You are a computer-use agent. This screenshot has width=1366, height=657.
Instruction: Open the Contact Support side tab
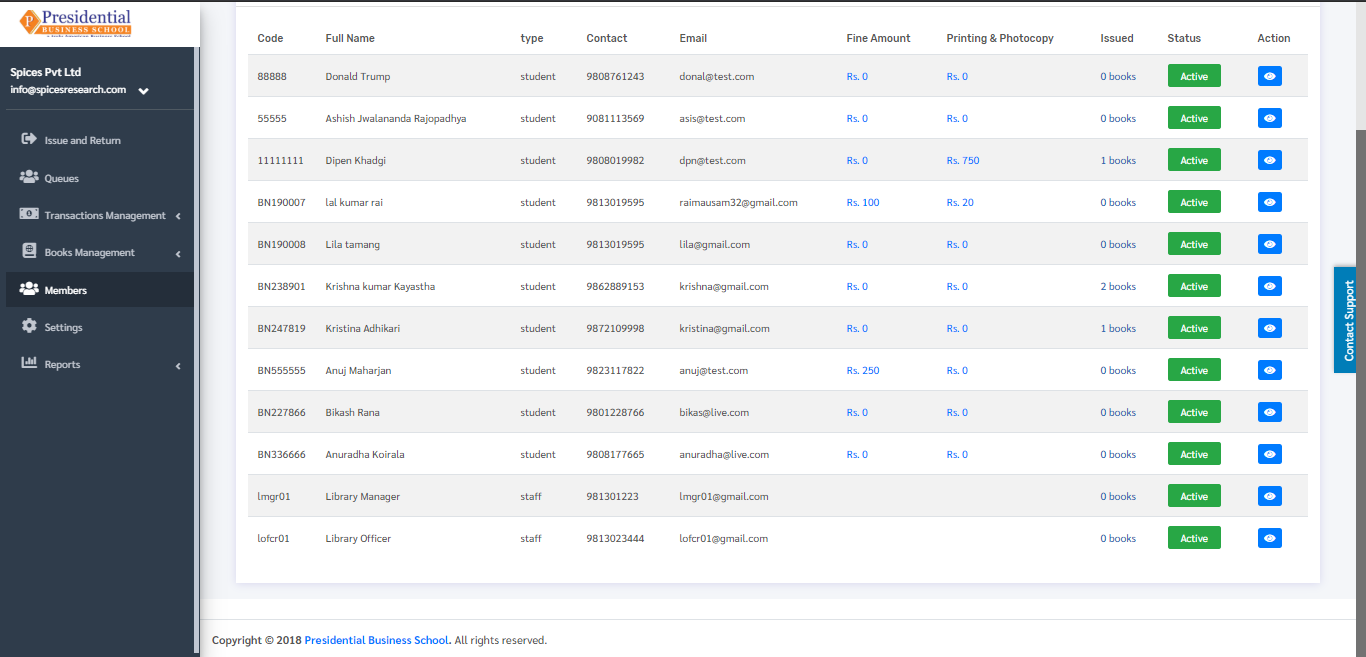(1349, 320)
